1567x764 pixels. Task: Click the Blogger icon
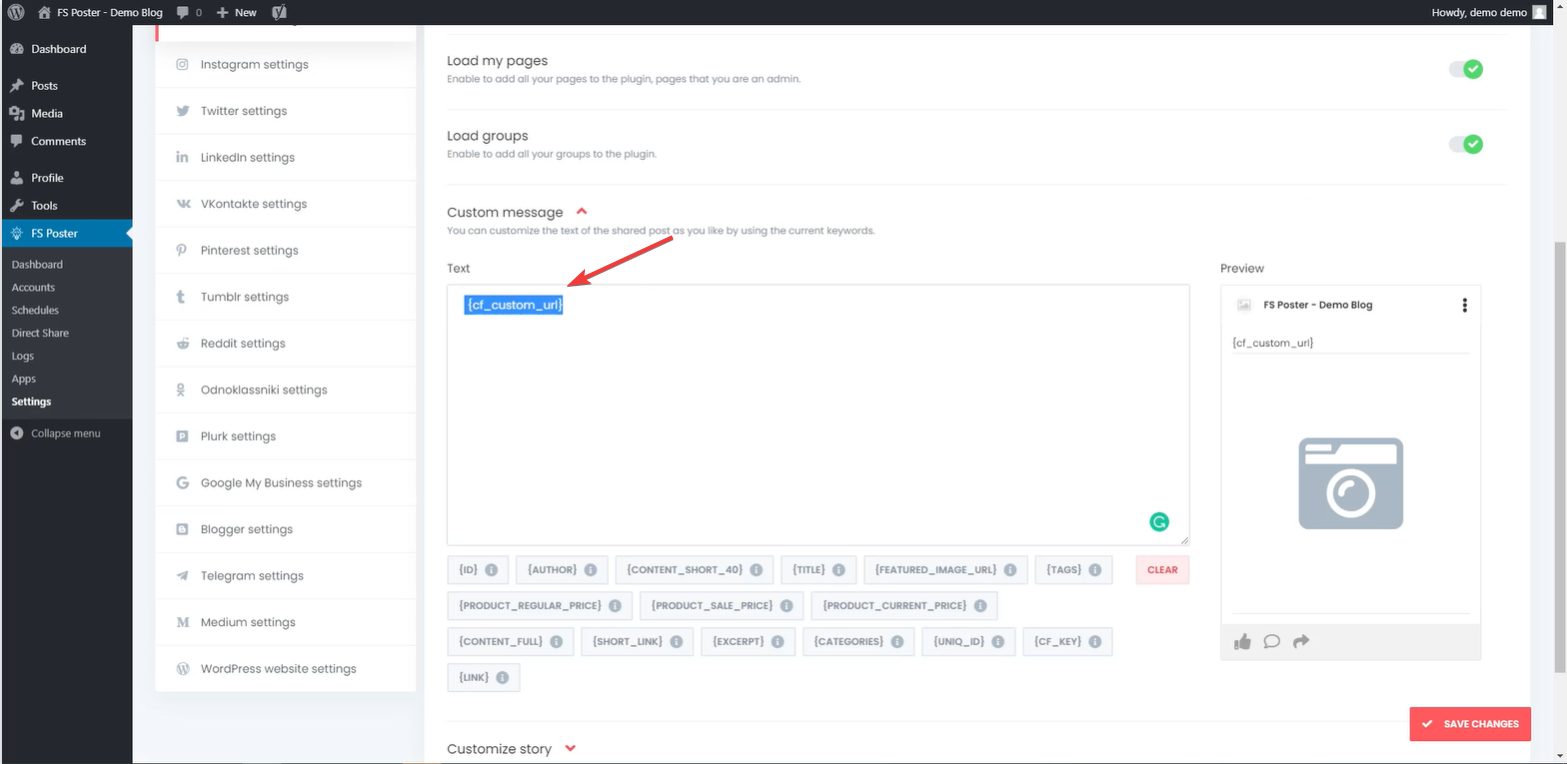[x=182, y=529]
